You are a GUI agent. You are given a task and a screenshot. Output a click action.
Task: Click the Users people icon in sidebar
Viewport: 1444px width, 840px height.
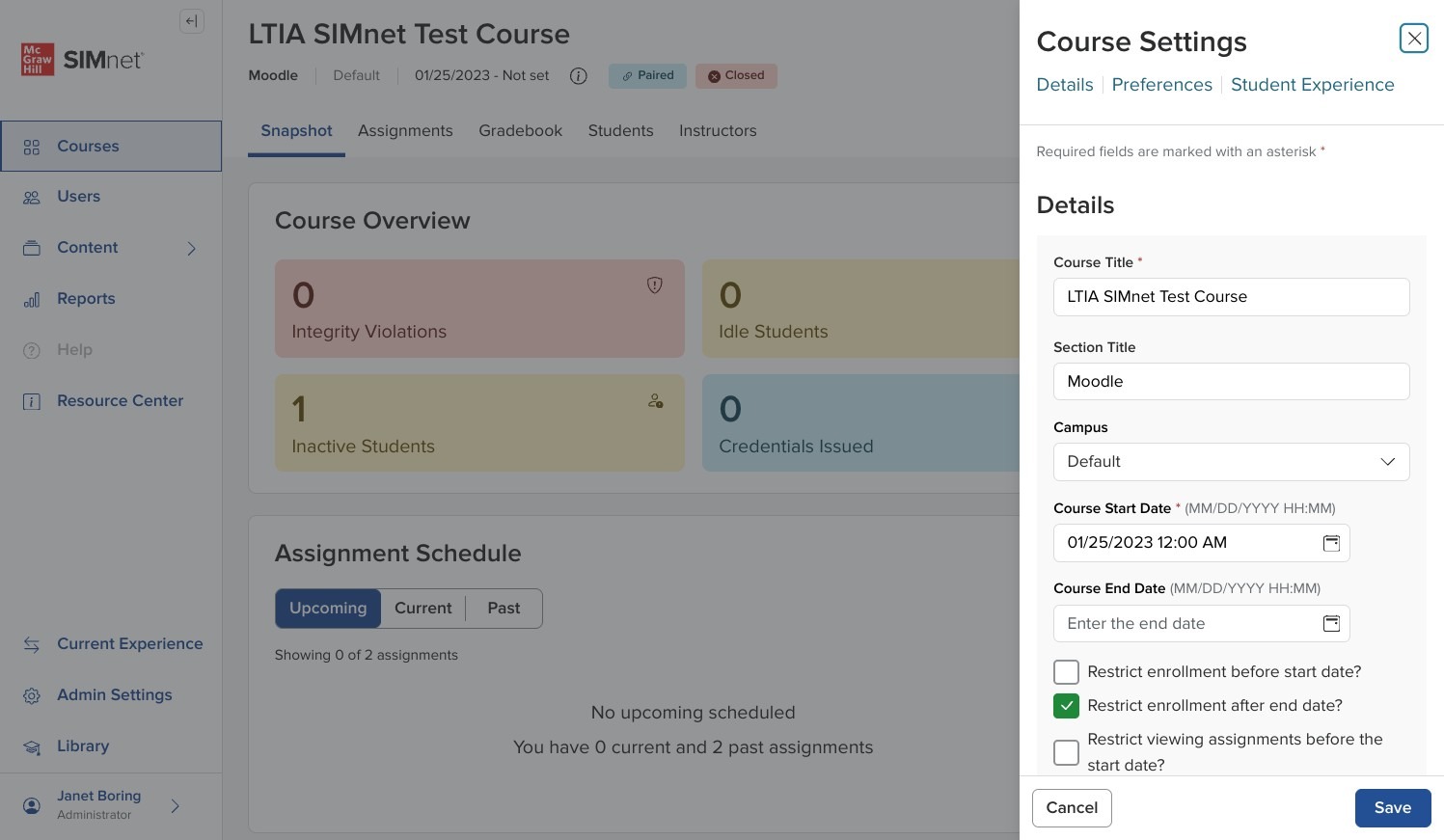click(32, 197)
